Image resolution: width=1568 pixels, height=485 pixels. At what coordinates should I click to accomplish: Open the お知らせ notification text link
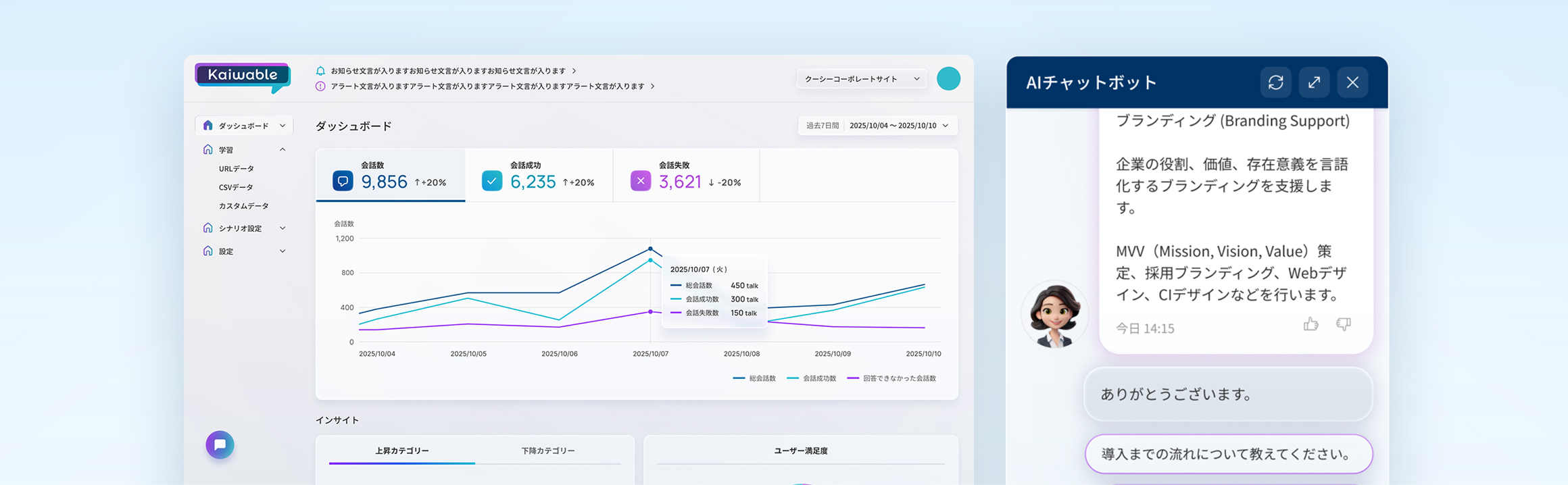click(448, 71)
